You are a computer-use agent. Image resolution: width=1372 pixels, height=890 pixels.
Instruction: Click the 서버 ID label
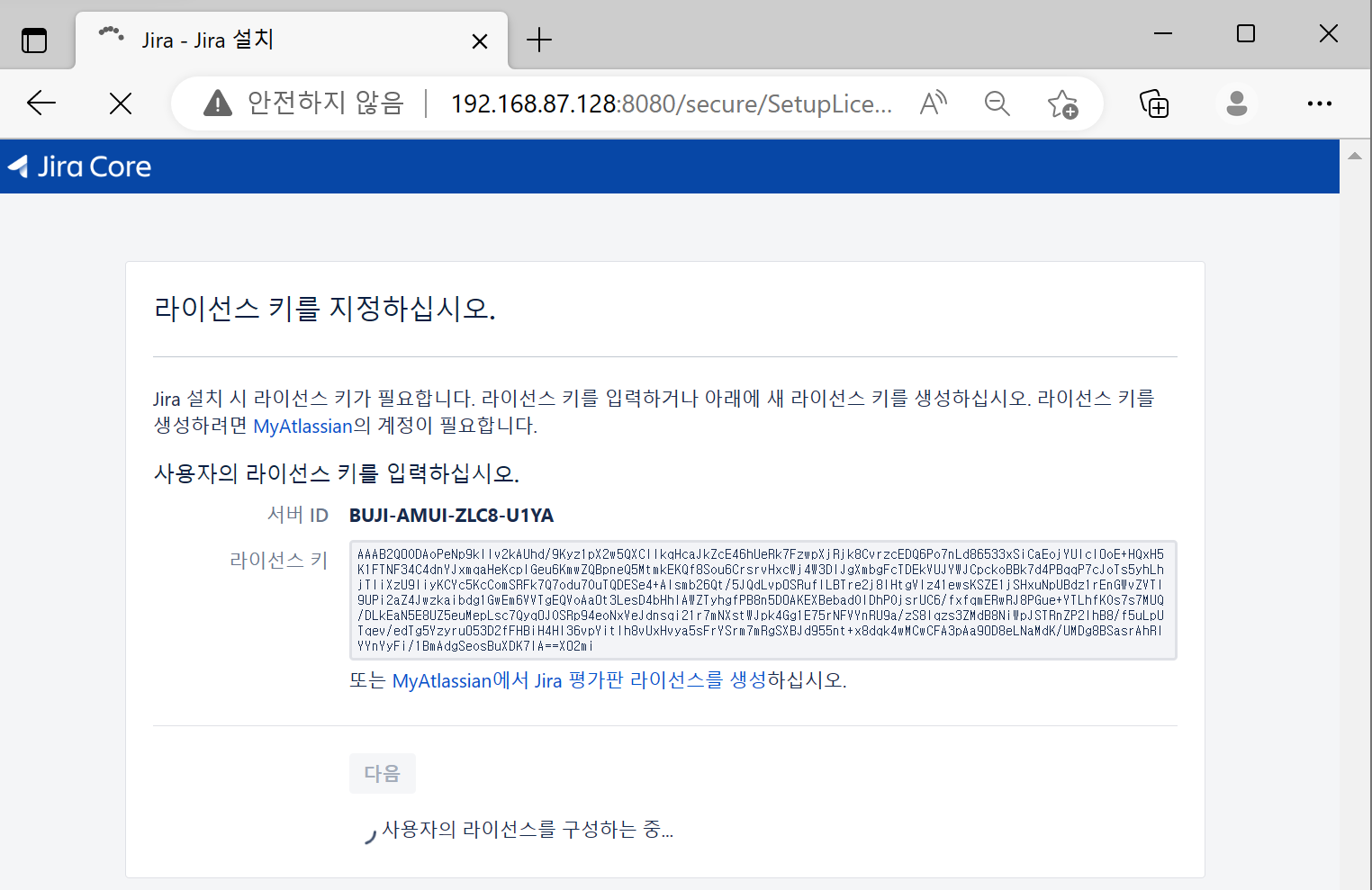pyautogui.click(x=298, y=515)
